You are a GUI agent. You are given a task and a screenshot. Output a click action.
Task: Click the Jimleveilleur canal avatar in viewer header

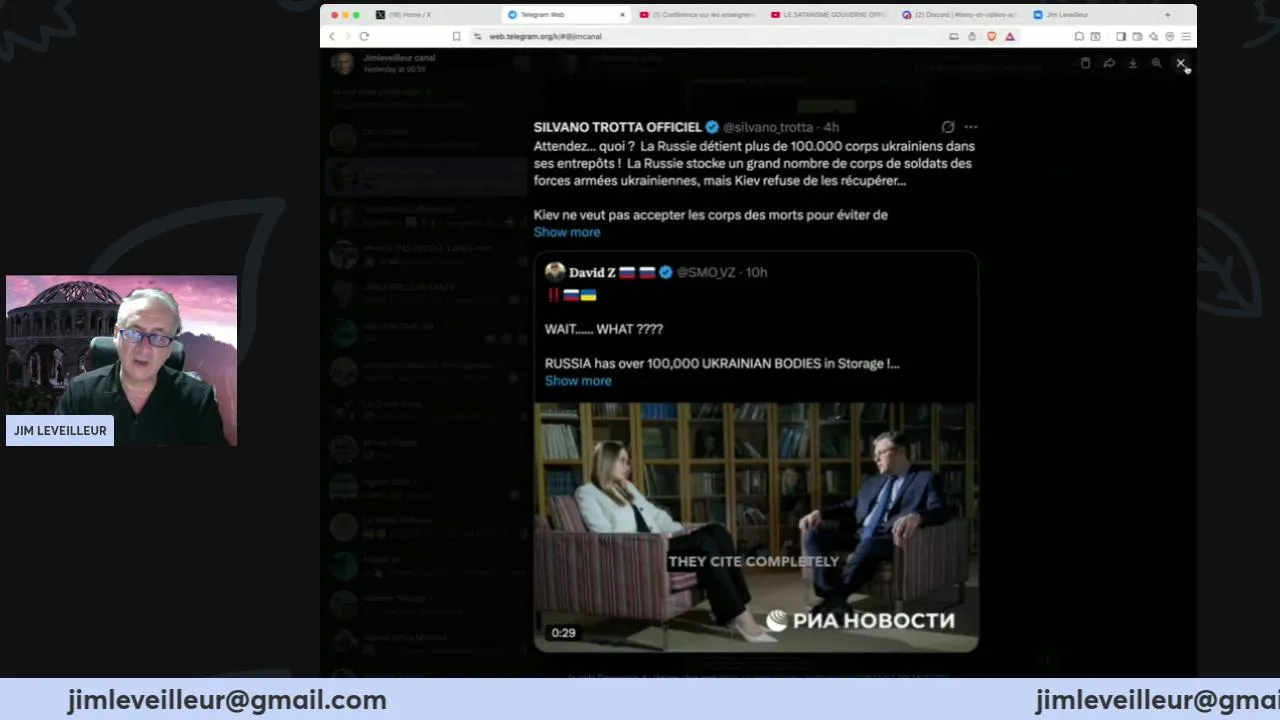click(x=343, y=64)
